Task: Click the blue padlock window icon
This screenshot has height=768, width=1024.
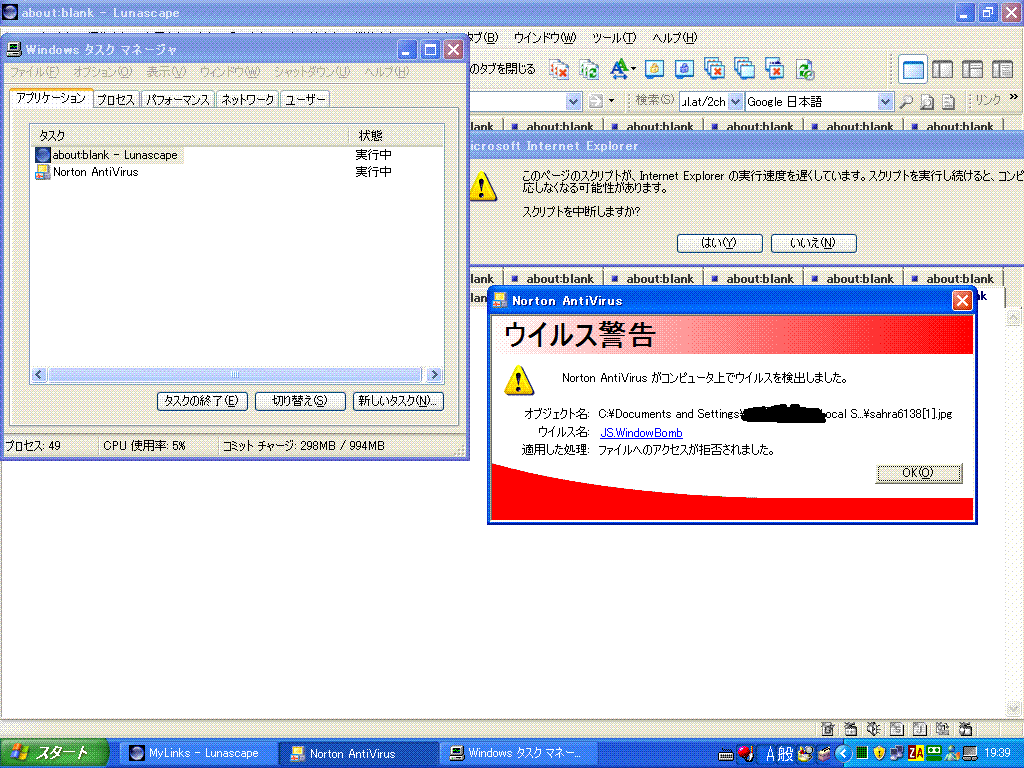Action: pos(684,69)
